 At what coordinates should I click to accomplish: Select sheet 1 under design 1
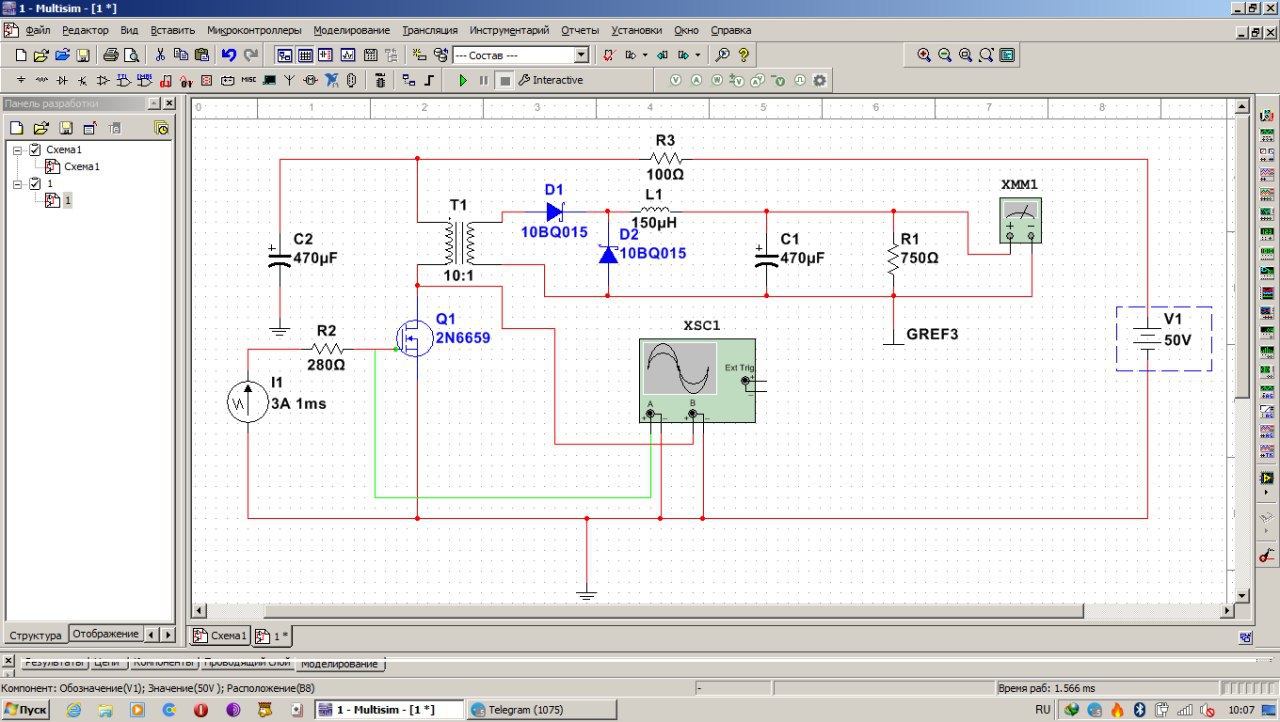click(x=68, y=201)
